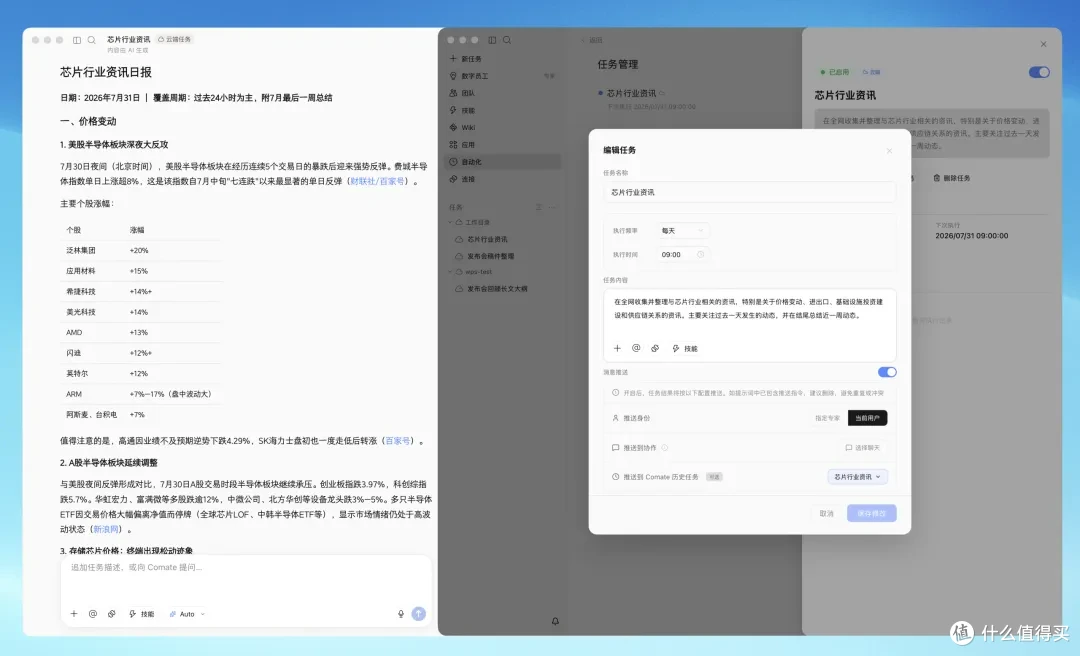Open 数字员工 in the sidebar
This screenshot has width=1080, height=656.
coord(503,76)
